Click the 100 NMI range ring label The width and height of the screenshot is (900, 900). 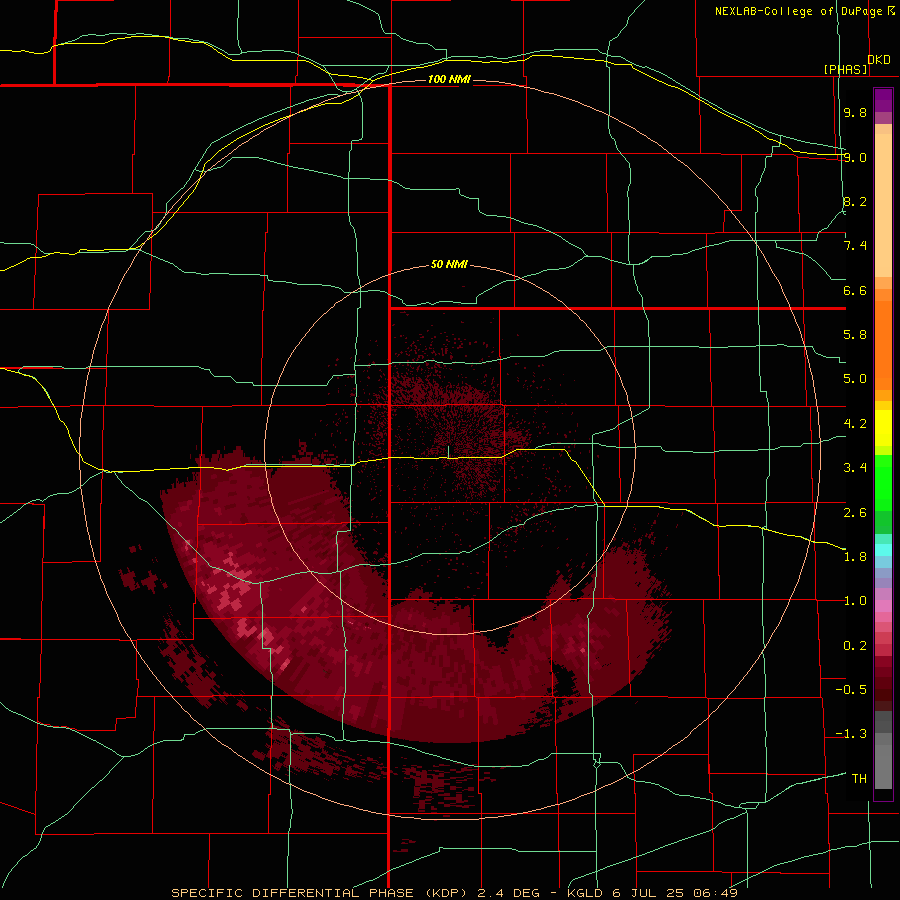449,79
